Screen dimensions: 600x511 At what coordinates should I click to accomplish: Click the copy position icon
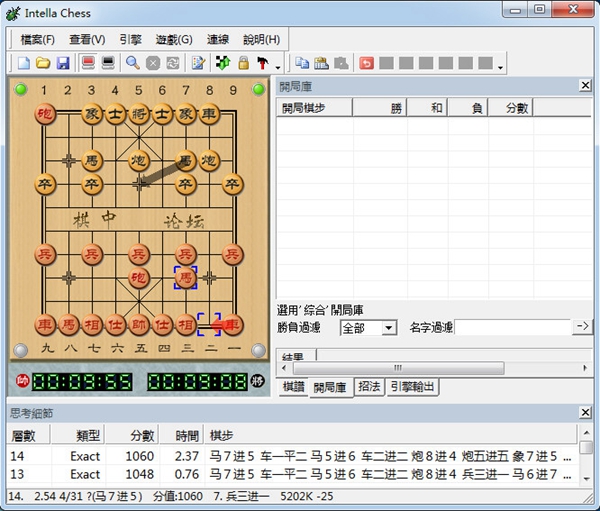click(x=302, y=63)
